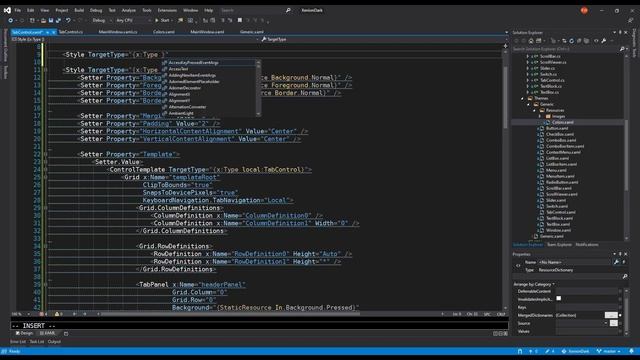Screen dimensions: 640x360
Task: Switch to the XAML view tab
Action: click(48, 333)
